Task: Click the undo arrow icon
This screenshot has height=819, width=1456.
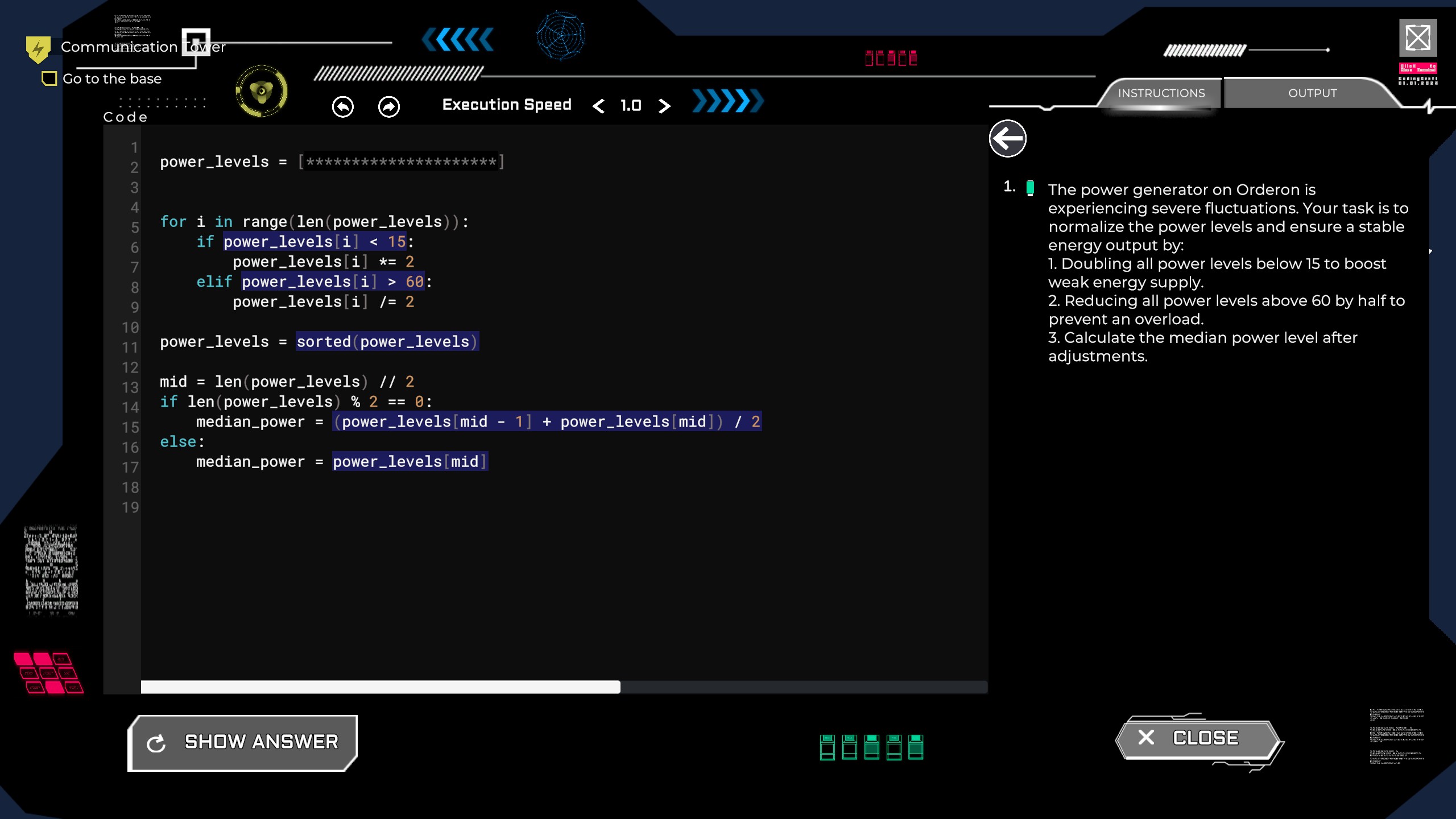Action: tap(342, 106)
